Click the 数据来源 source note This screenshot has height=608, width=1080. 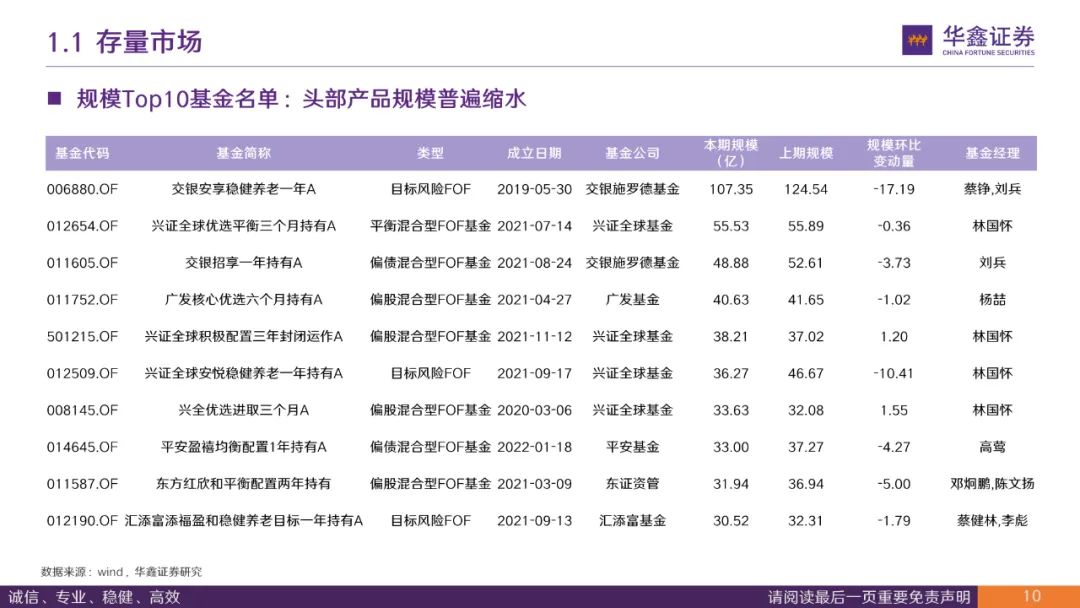[x=119, y=572]
